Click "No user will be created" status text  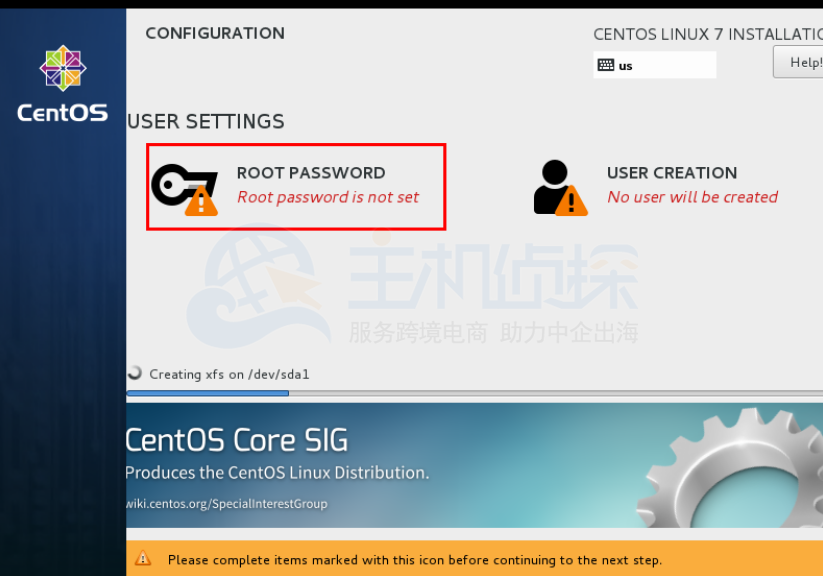pos(692,197)
